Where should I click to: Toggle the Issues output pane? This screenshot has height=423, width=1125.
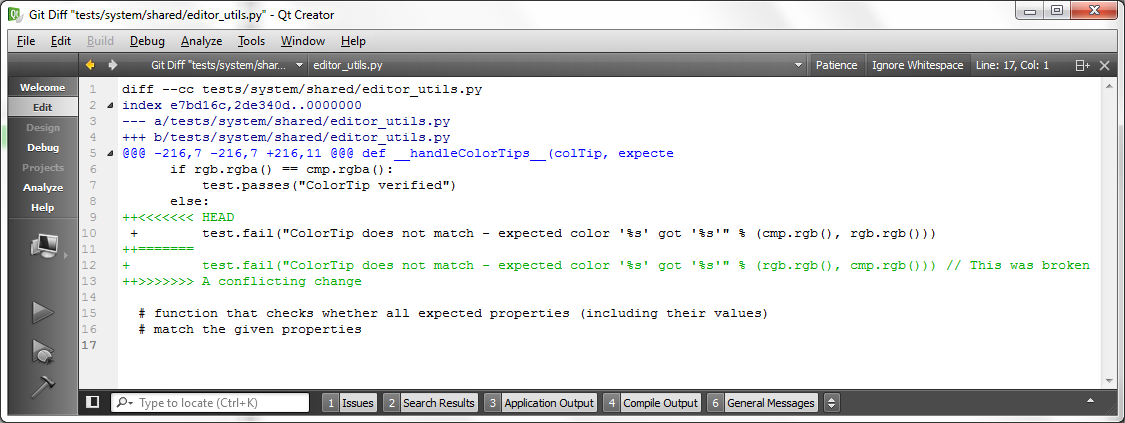[x=349, y=403]
